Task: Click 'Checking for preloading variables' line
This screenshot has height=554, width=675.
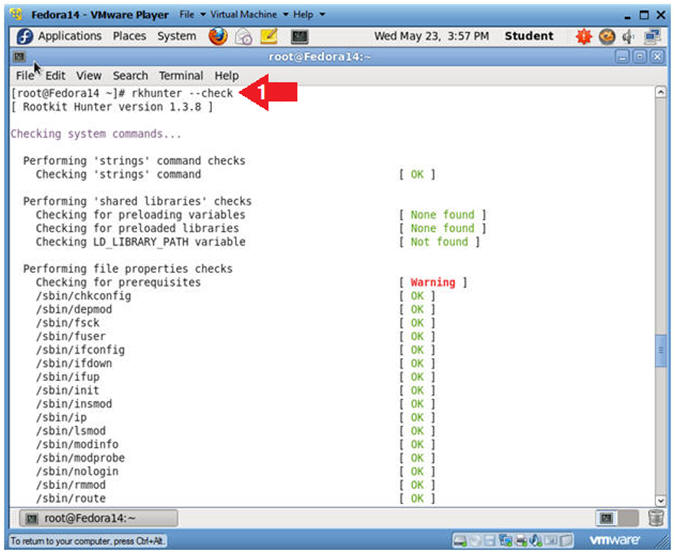Action: tap(141, 215)
